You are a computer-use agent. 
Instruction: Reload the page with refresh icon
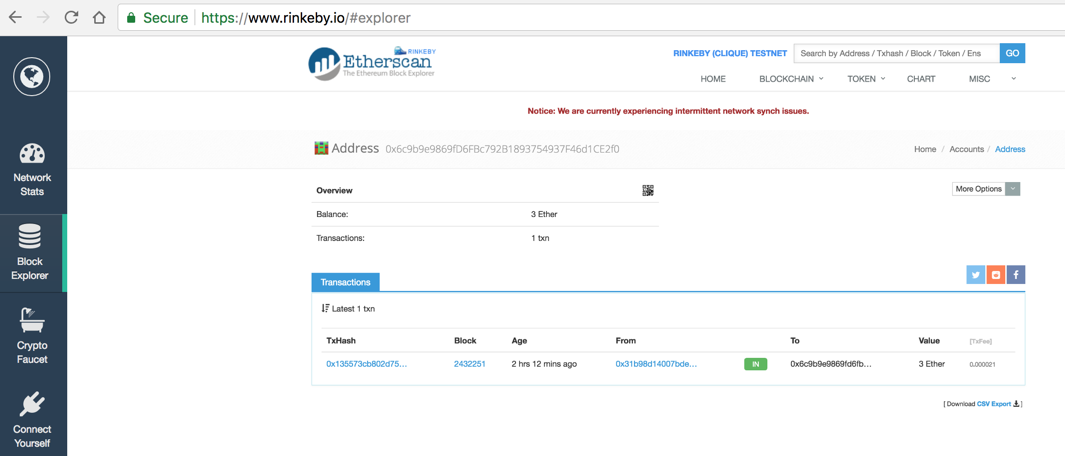(x=71, y=18)
